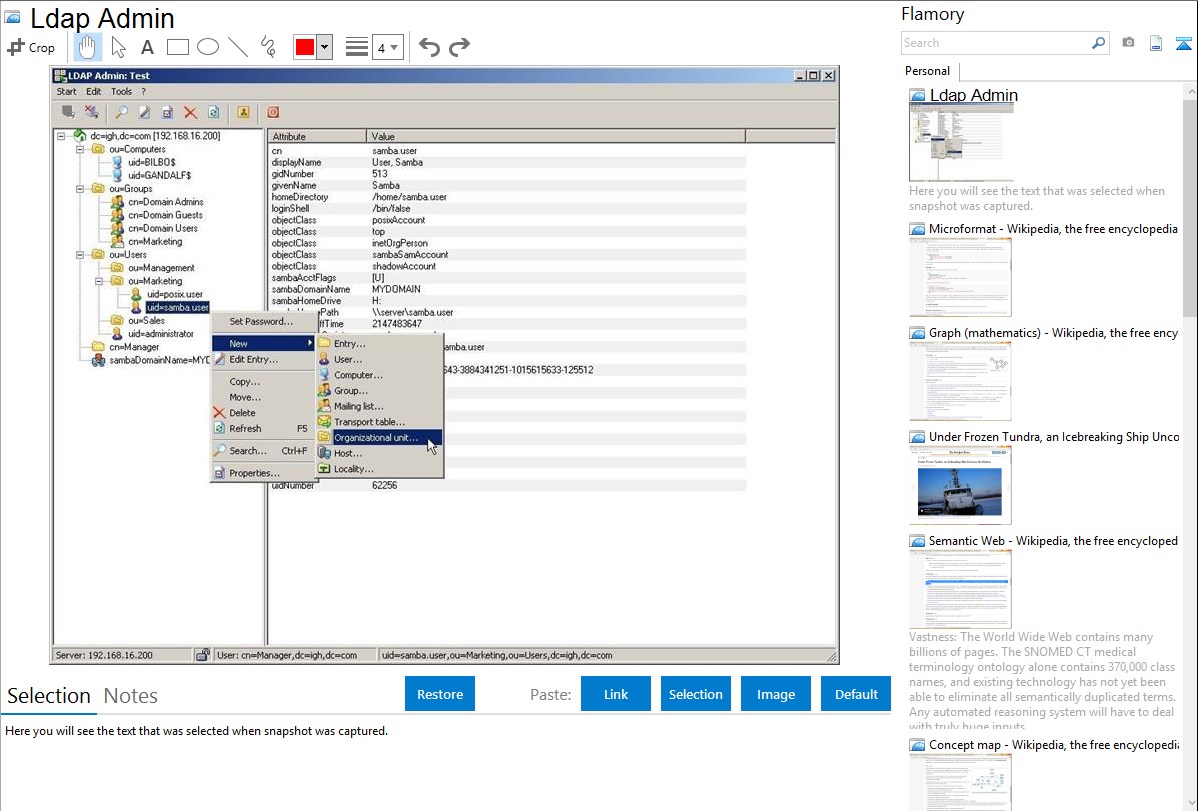
Task: Activate the hand pan tool
Action: 88,47
